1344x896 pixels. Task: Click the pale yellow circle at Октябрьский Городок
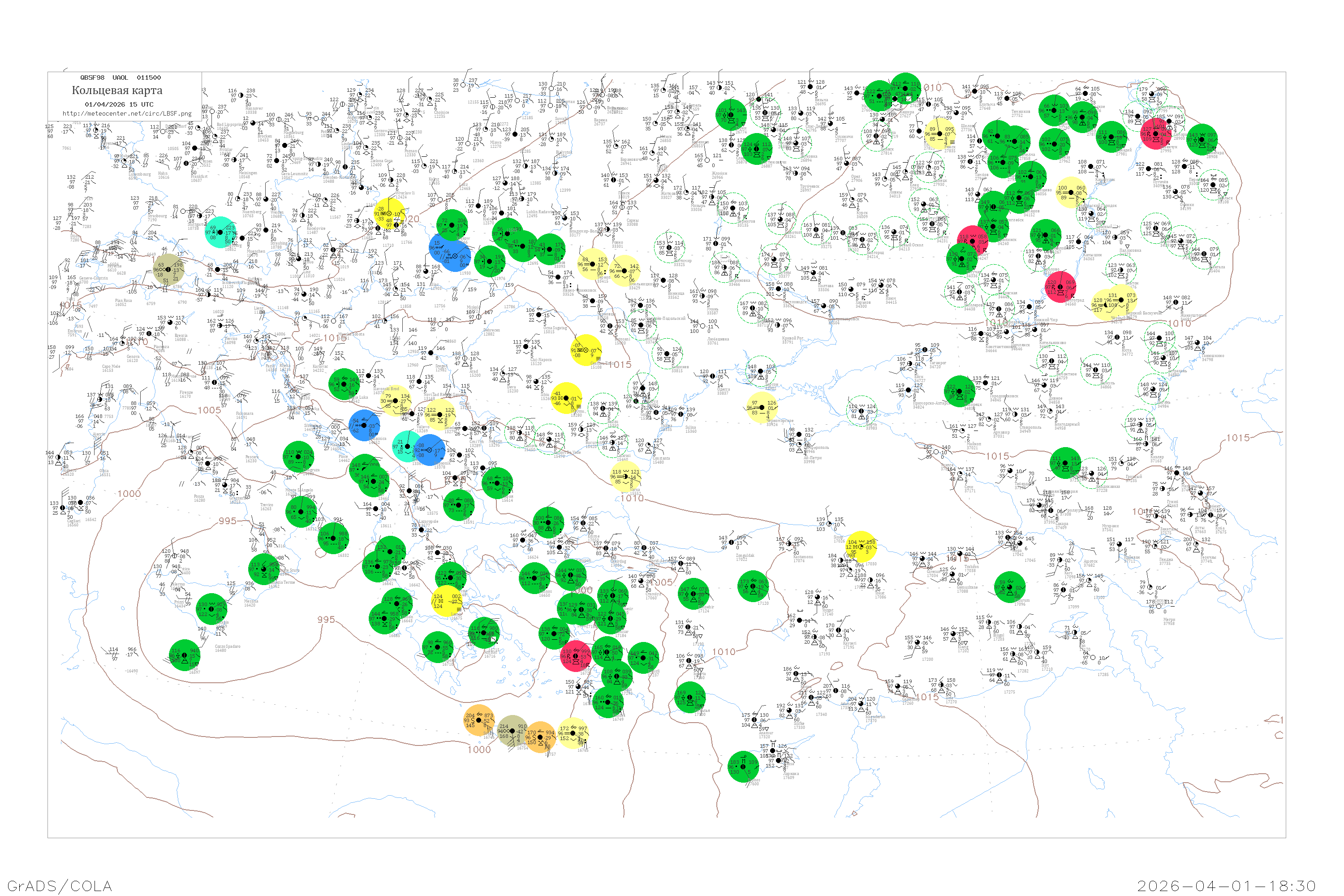[x=1071, y=192]
